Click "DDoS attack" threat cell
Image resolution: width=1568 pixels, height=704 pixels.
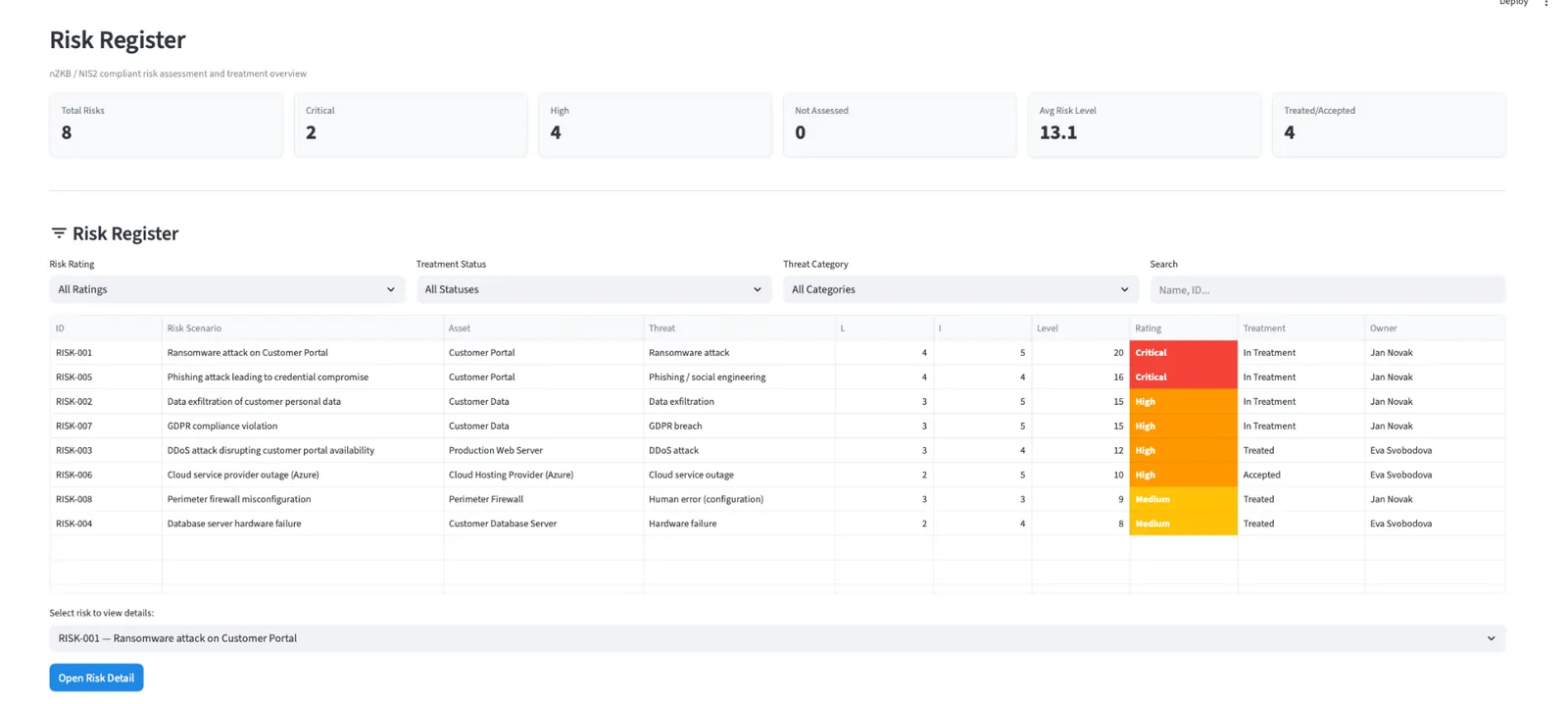click(739, 451)
